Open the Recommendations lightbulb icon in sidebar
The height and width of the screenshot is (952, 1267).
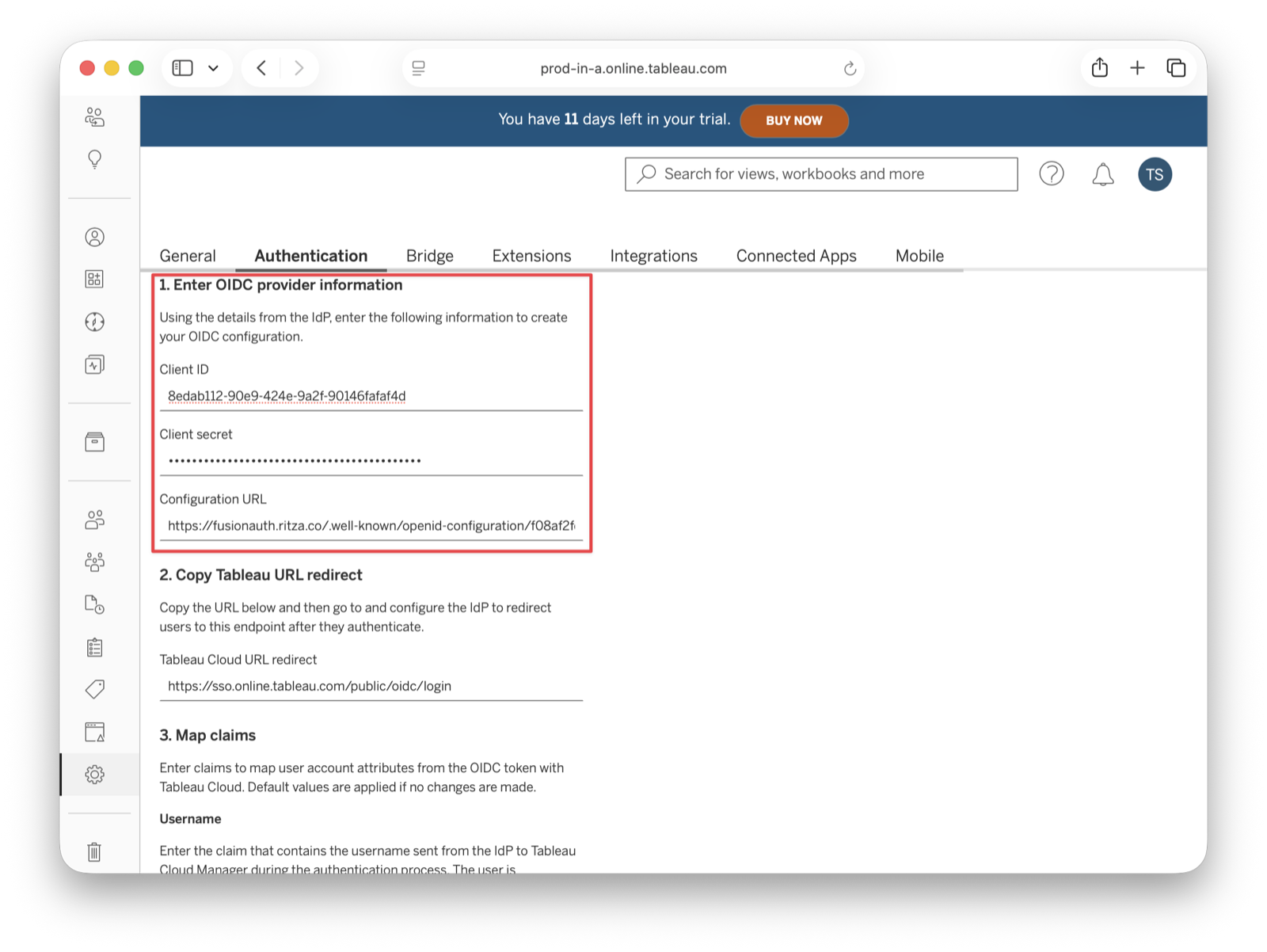94,158
